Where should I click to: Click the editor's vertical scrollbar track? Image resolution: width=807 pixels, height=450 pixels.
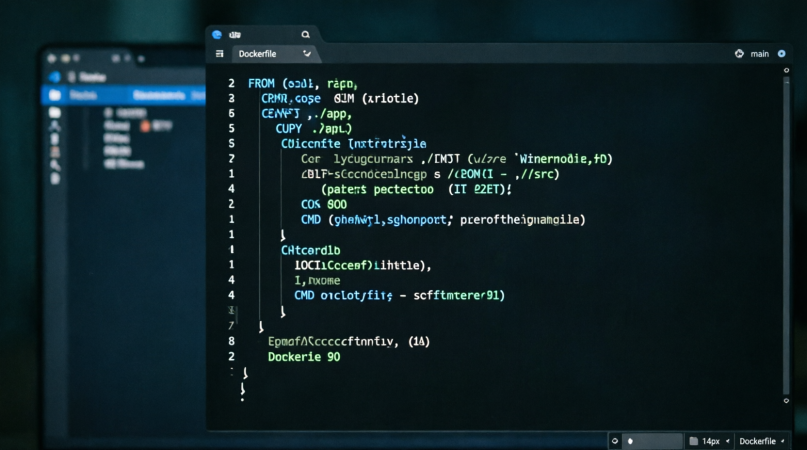click(786, 235)
